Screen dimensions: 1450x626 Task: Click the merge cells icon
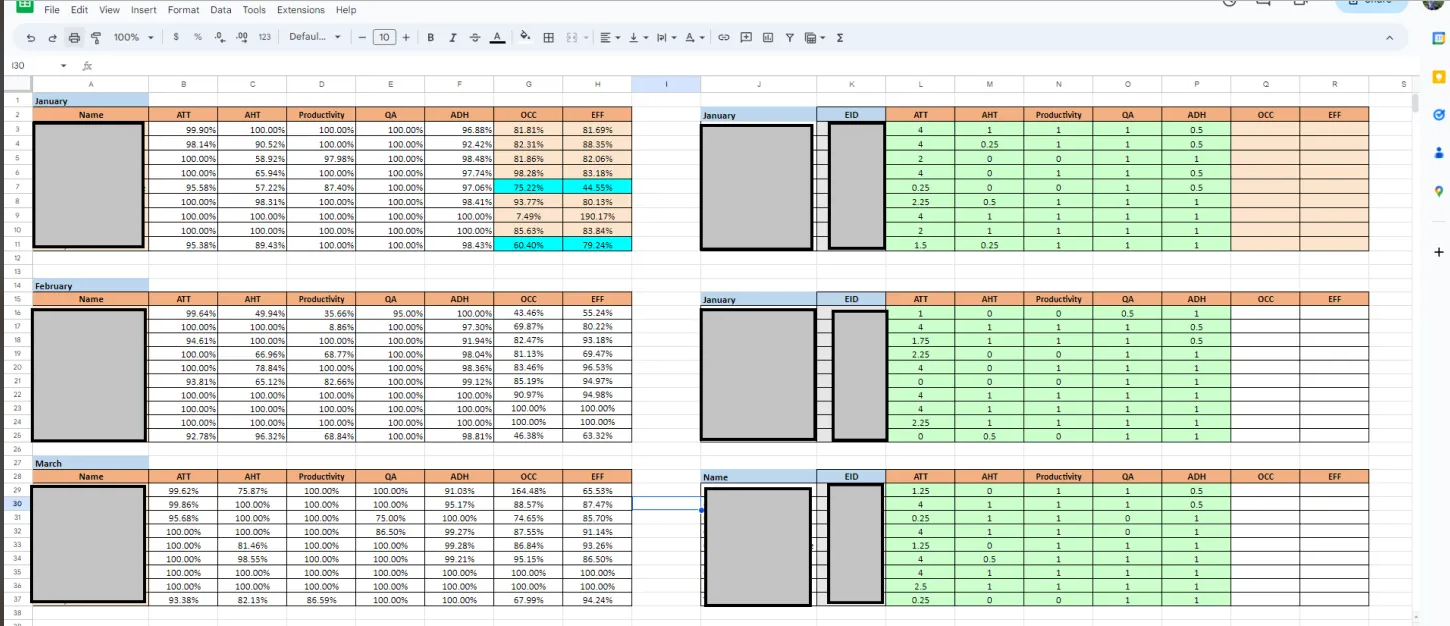coord(571,37)
